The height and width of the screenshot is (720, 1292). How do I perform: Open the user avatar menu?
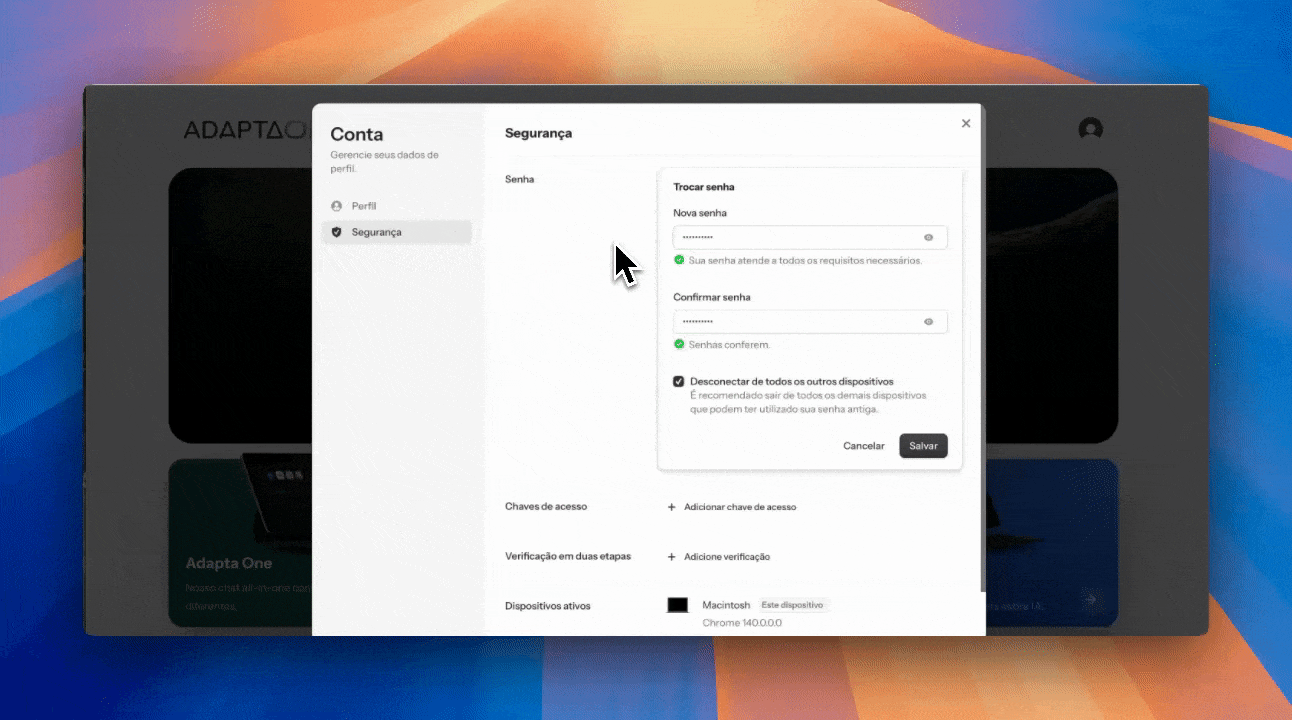coord(1090,129)
